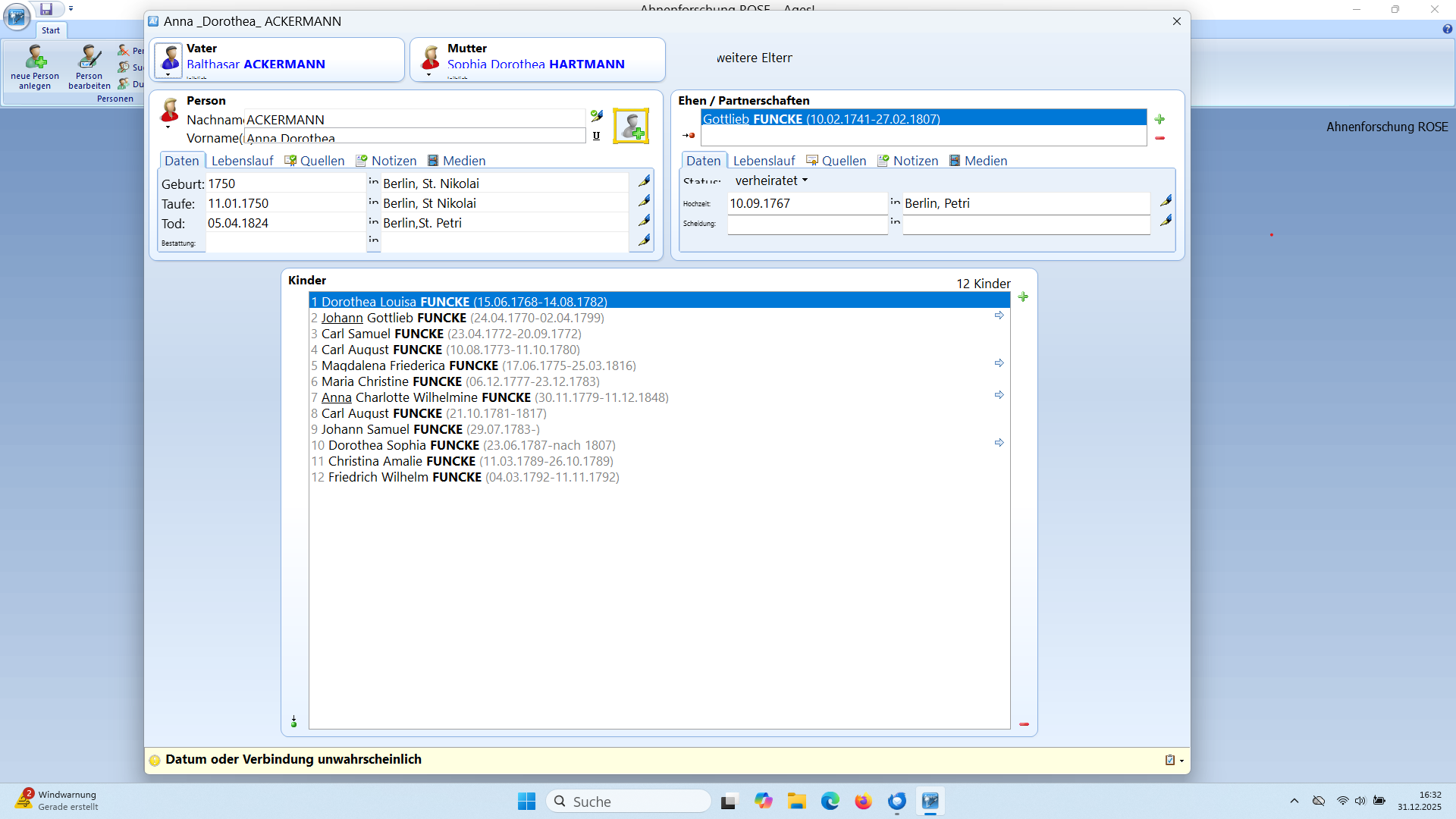Open dropdown arrow under person gender icon
The image size is (1456, 819).
[168, 127]
